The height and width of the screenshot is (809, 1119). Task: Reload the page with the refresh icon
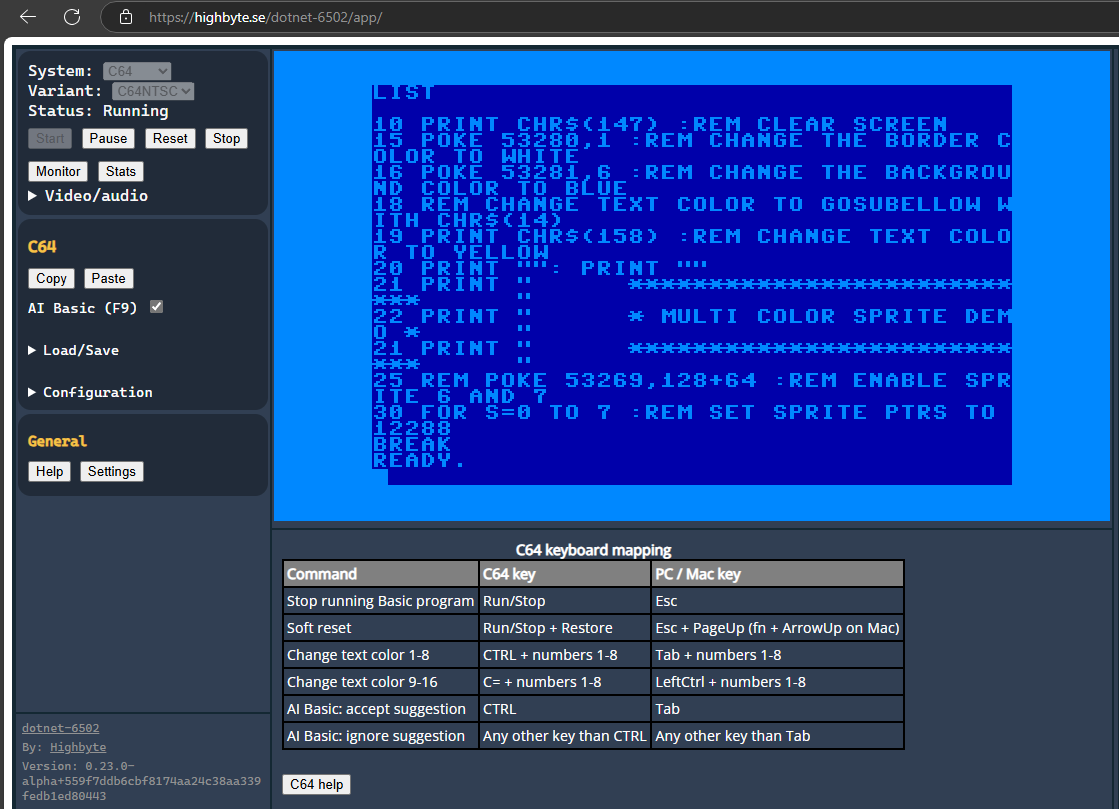pos(72,17)
